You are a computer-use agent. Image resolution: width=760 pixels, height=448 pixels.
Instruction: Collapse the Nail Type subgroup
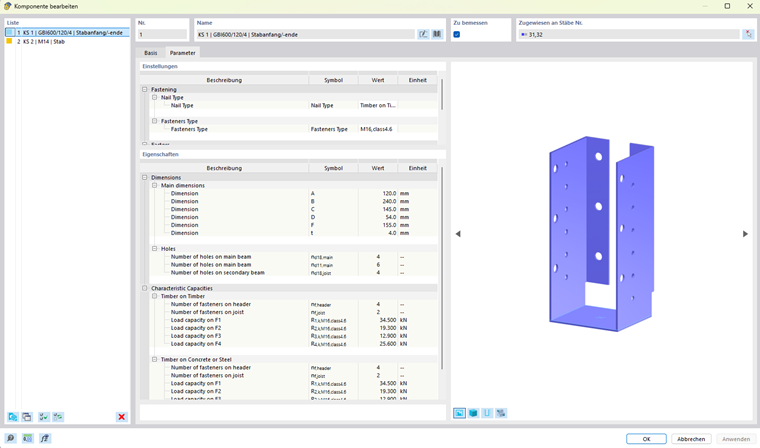(x=155, y=97)
